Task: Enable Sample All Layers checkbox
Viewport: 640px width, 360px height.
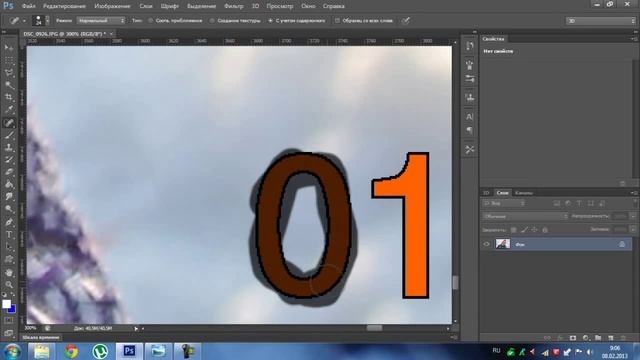Action: coord(337,20)
